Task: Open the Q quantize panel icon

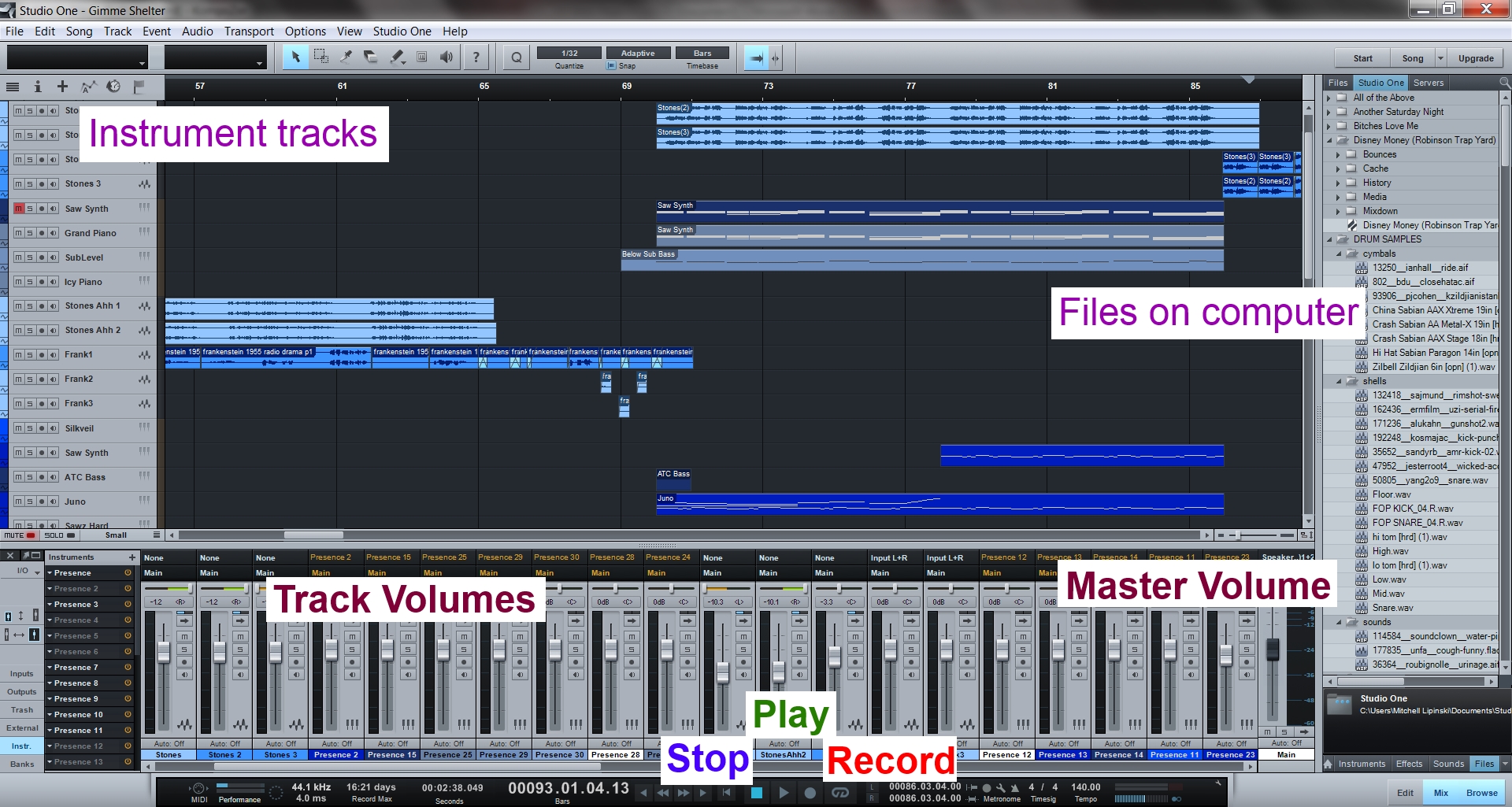Action: coord(517,57)
